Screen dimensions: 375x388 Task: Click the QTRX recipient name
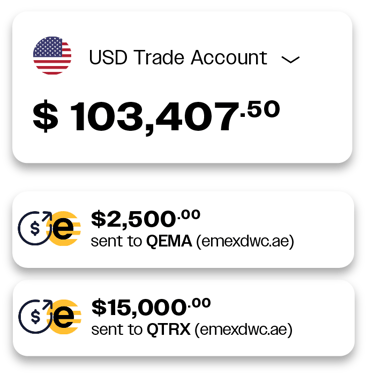[169, 330]
